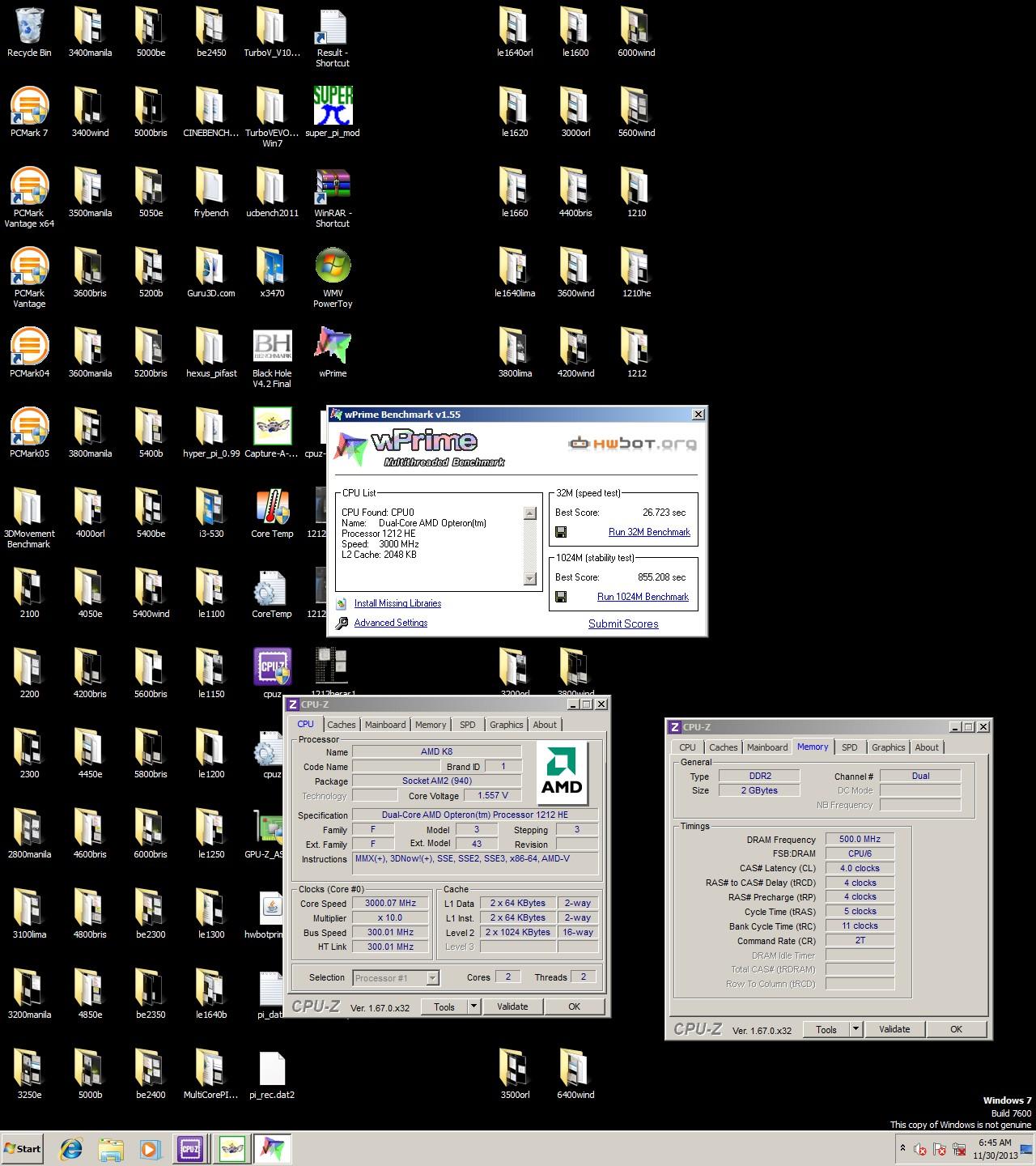Open the Start menu
This screenshot has width=1036, height=1166.
tap(23, 1149)
